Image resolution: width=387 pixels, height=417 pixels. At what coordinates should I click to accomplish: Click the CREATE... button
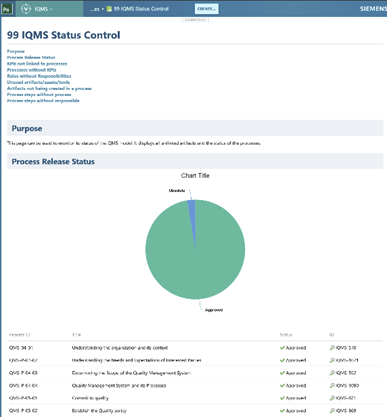206,9
